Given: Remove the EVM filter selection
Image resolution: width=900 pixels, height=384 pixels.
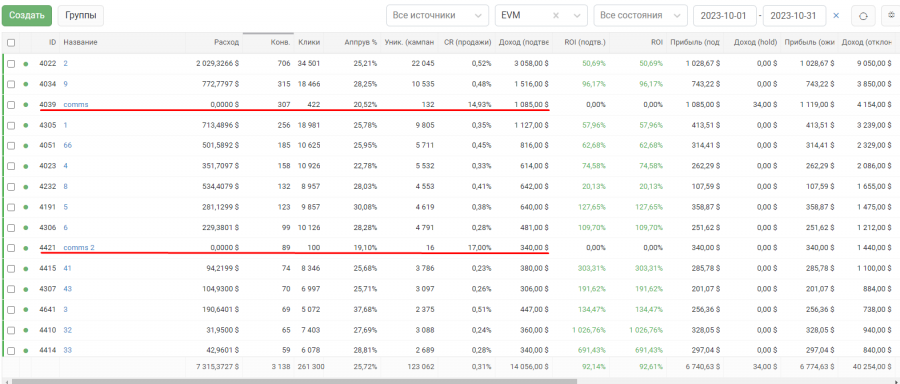Looking at the screenshot, I should pos(555,16).
